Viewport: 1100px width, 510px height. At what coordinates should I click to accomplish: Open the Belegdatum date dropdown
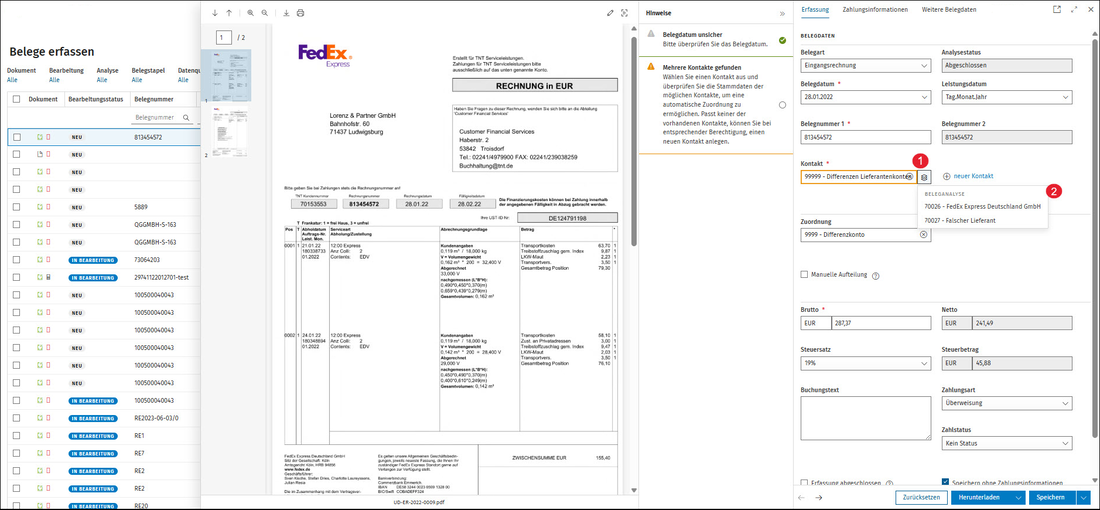(x=866, y=97)
